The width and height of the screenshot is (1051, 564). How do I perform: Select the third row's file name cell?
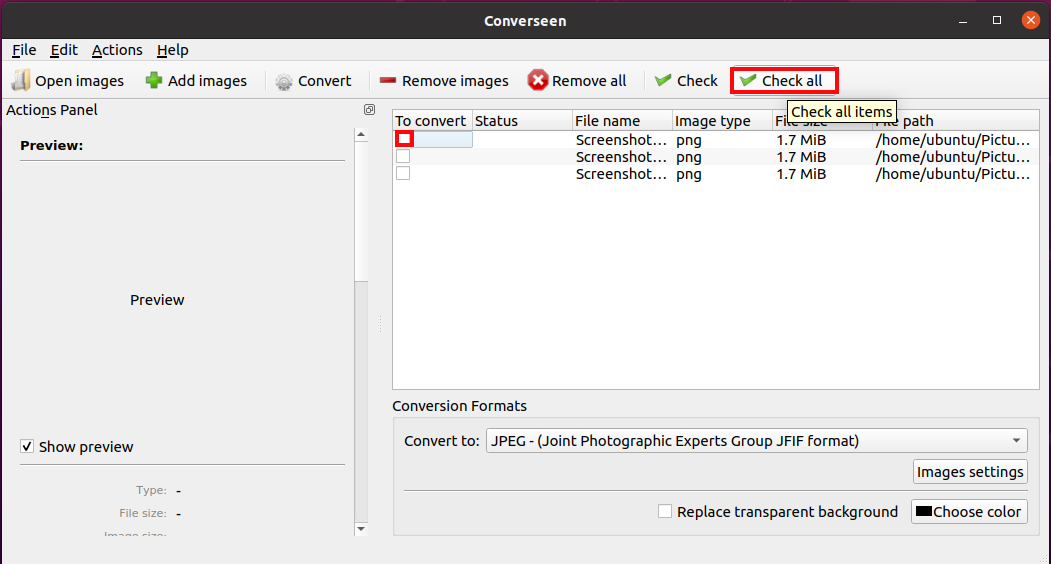[622, 174]
